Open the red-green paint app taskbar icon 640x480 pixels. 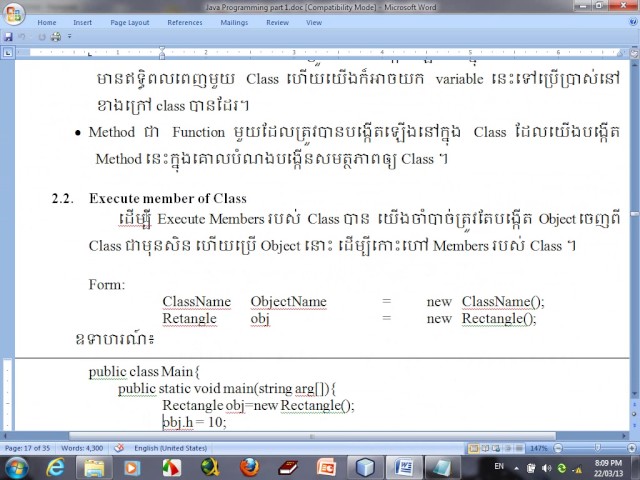click(171, 468)
